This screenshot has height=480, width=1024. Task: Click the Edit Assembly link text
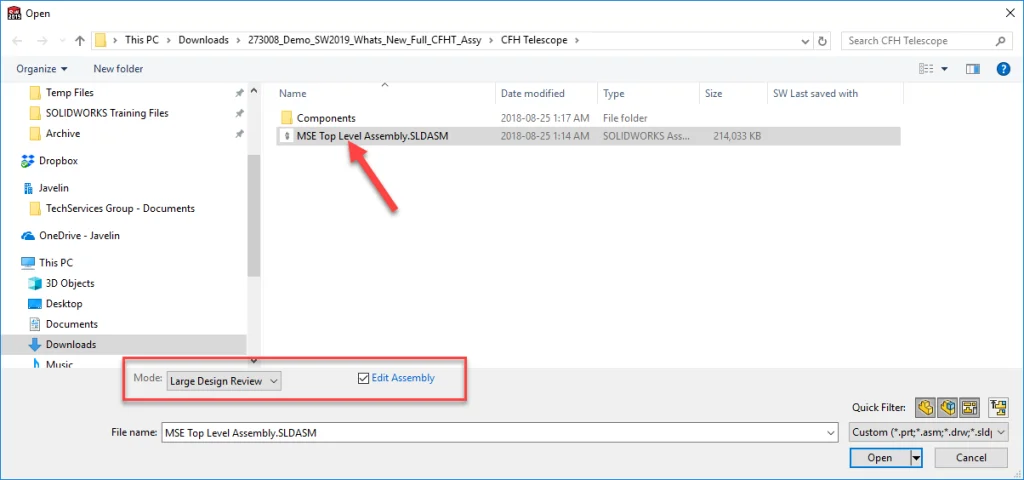[x=403, y=378]
